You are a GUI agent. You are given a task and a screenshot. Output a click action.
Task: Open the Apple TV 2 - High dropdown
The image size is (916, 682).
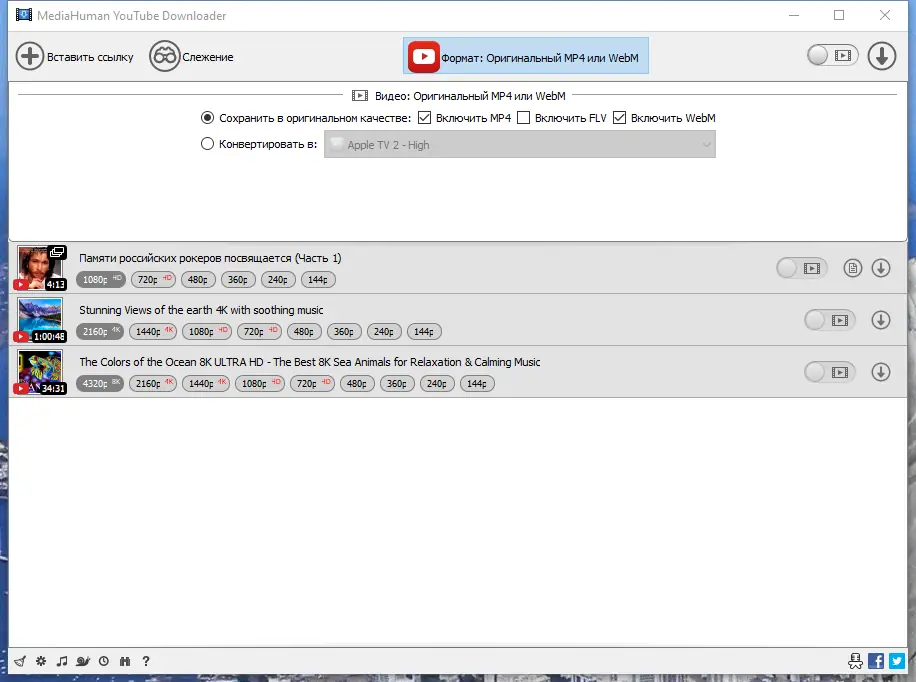tap(519, 144)
